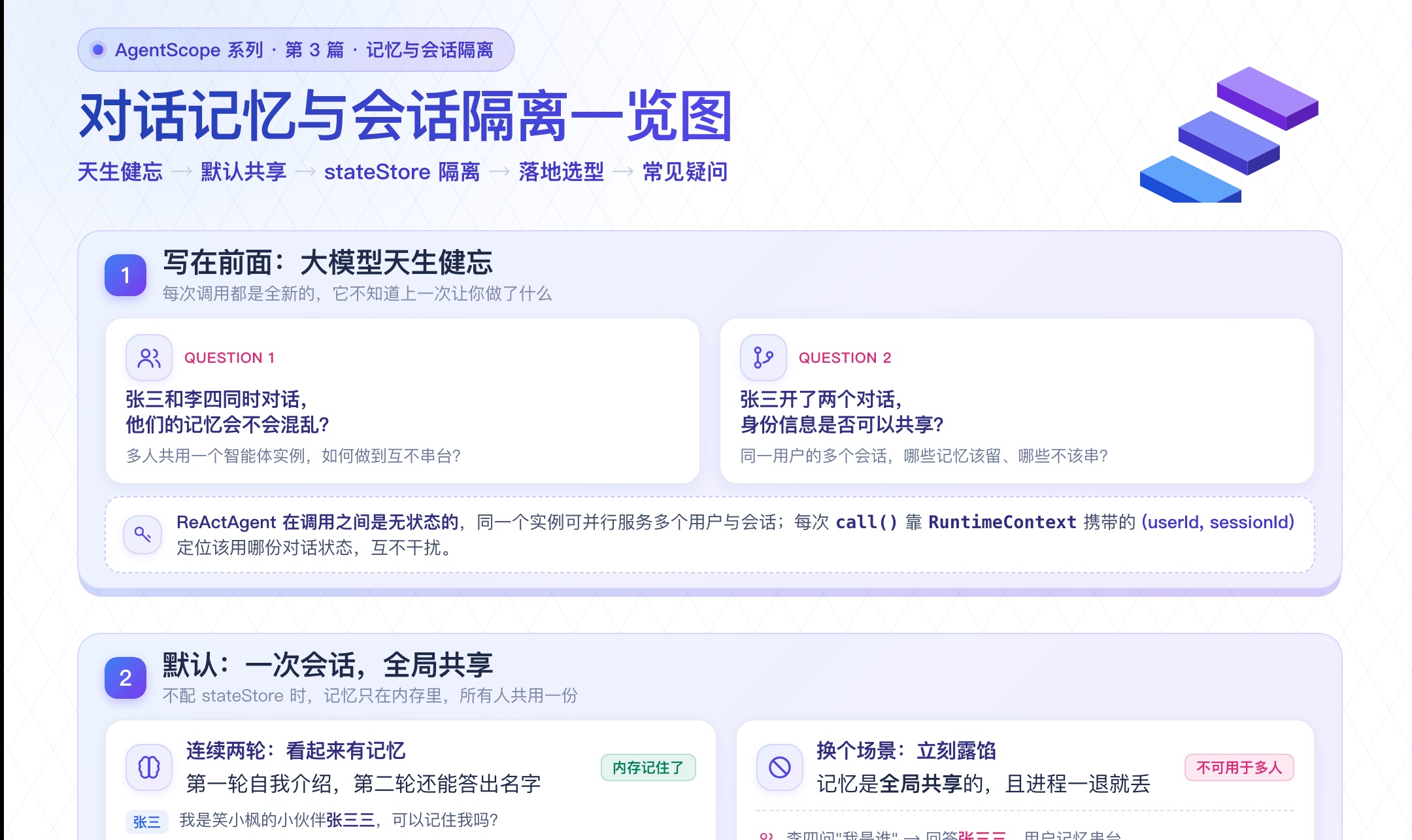Click the text 张三开了两个对话
The width and height of the screenshot is (1412, 840).
click(x=821, y=399)
